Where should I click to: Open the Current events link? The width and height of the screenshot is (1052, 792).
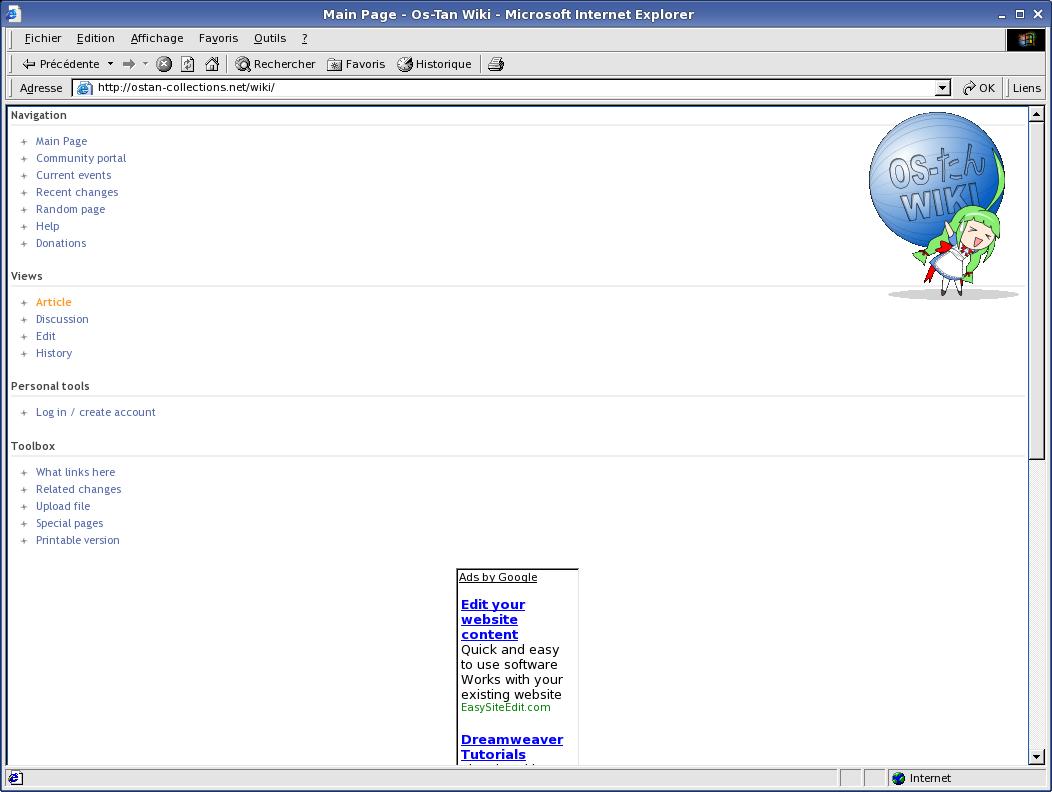(x=73, y=175)
